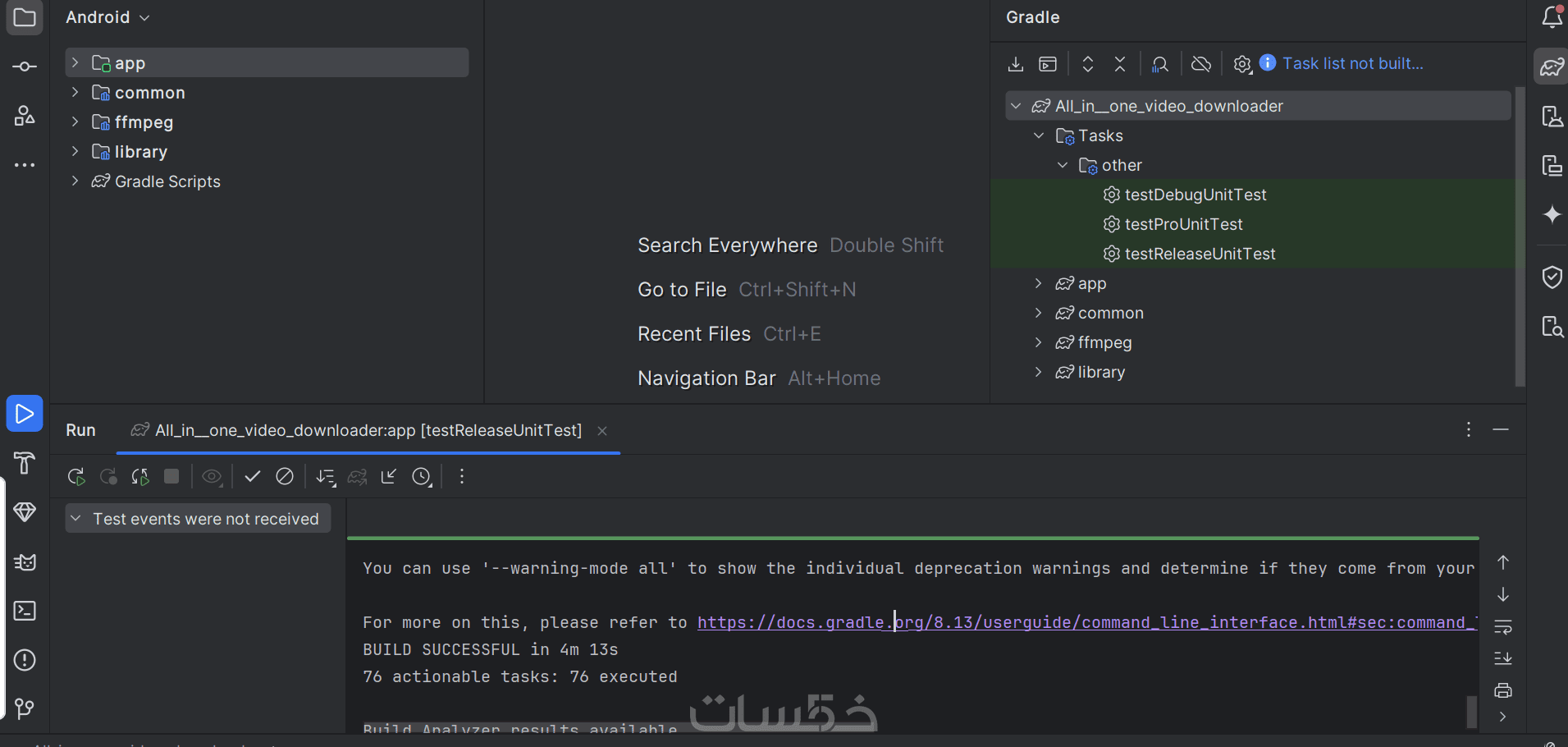Click 'Task list not built...' link
This screenshot has width=1568, height=747.
pyautogui.click(x=1352, y=64)
